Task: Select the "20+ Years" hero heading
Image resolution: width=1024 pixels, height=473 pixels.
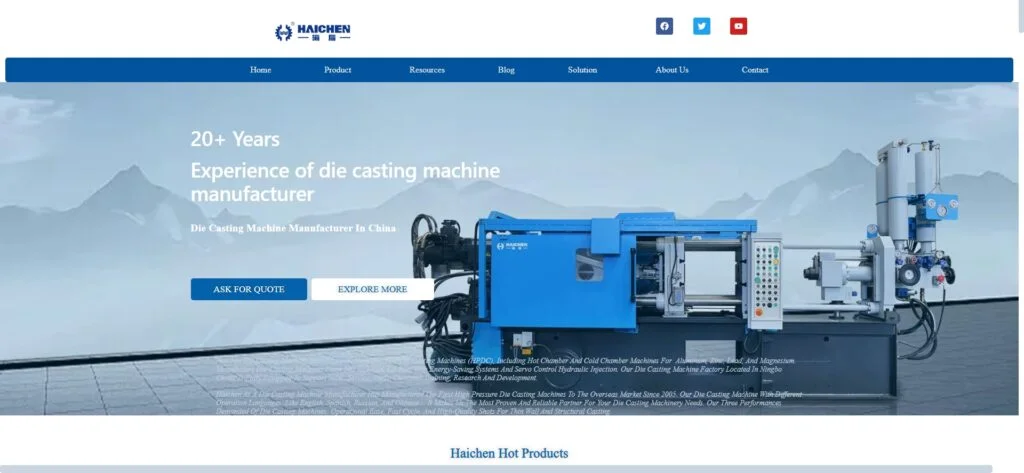Action: click(235, 139)
